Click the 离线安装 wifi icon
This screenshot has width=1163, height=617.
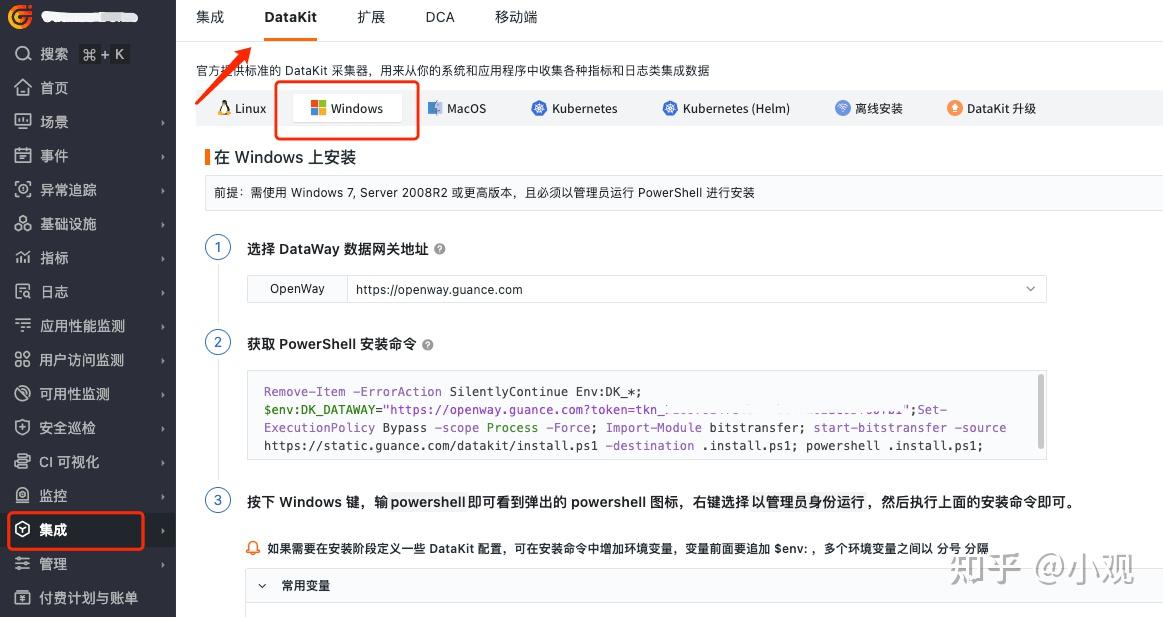pyautogui.click(x=843, y=108)
